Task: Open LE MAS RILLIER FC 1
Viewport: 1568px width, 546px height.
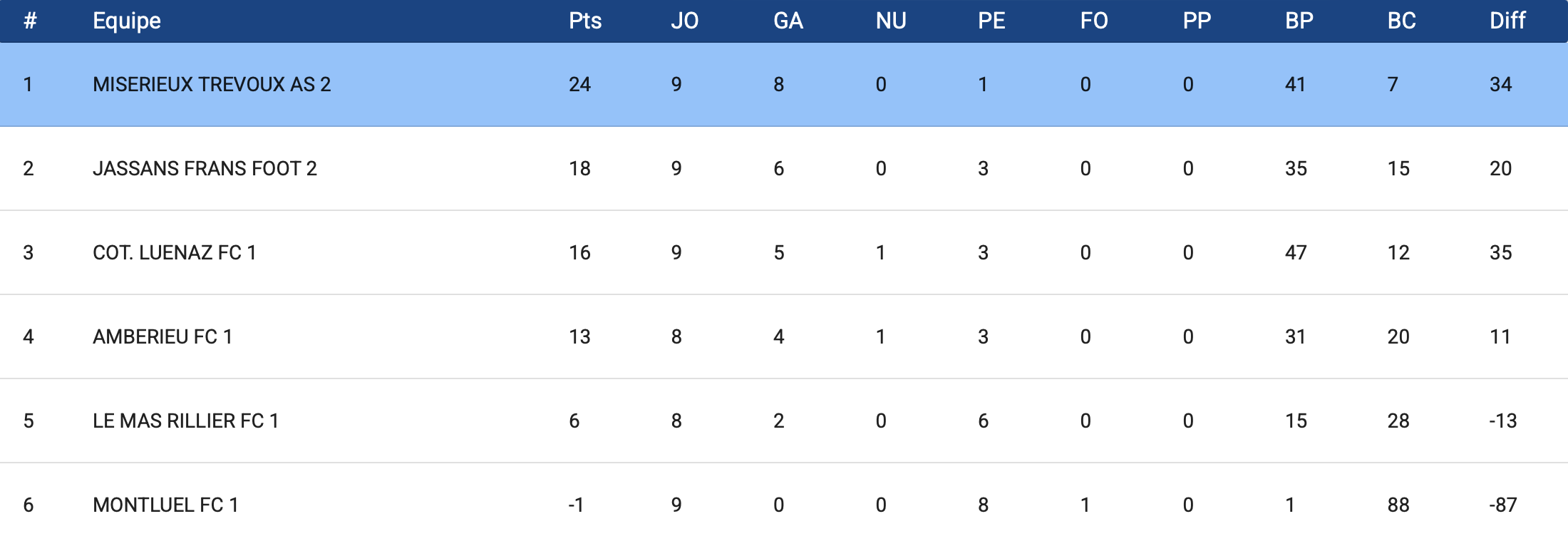Action: pos(185,421)
